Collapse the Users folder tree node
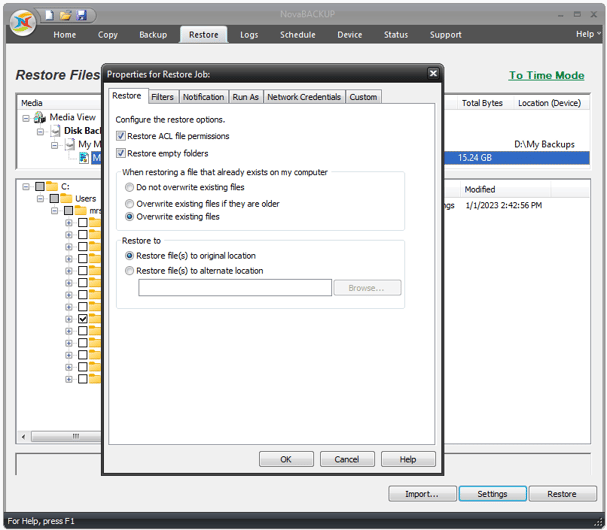Viewport: 607px width, 530px height. (x=40, y=199)
